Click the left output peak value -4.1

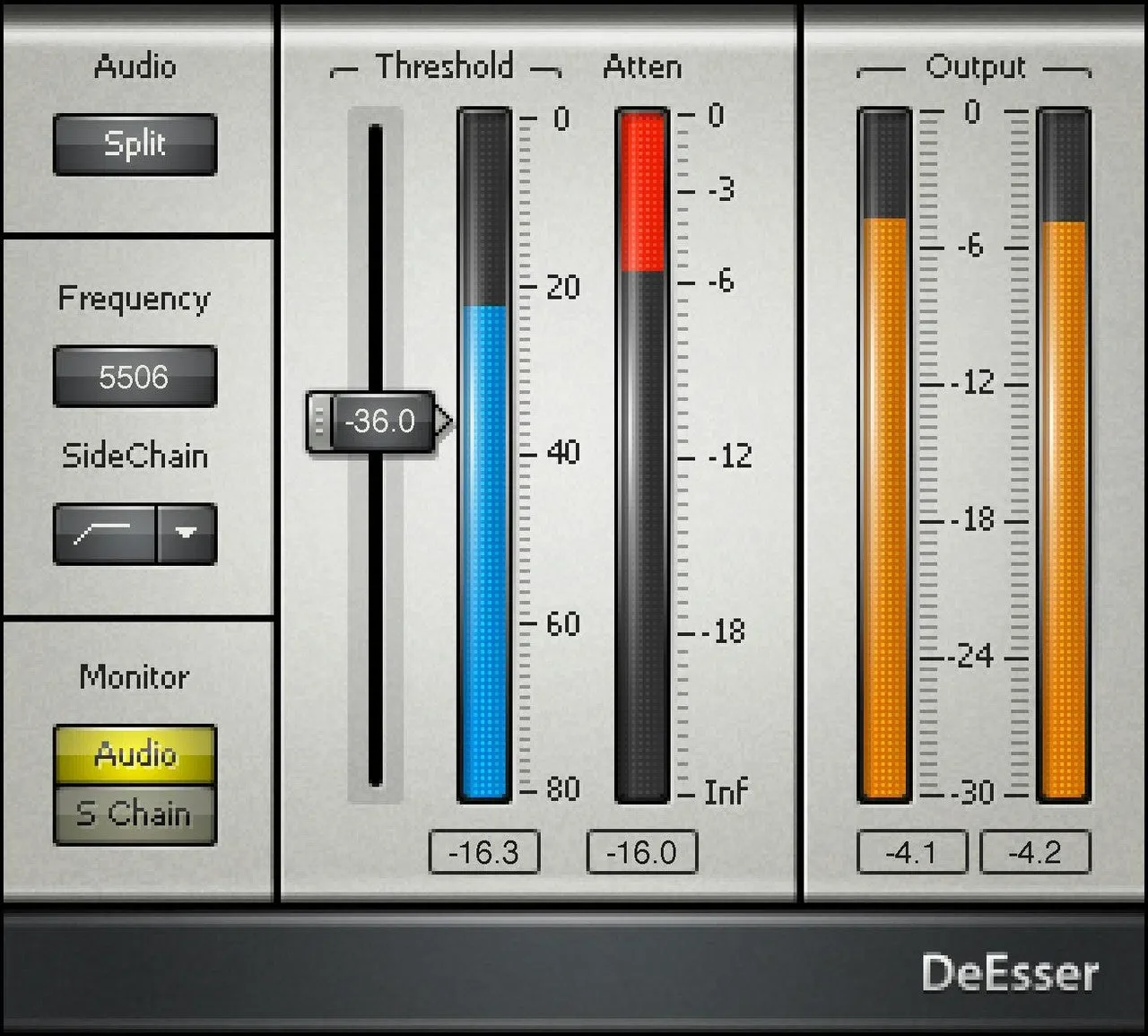(x=912, y=852)
